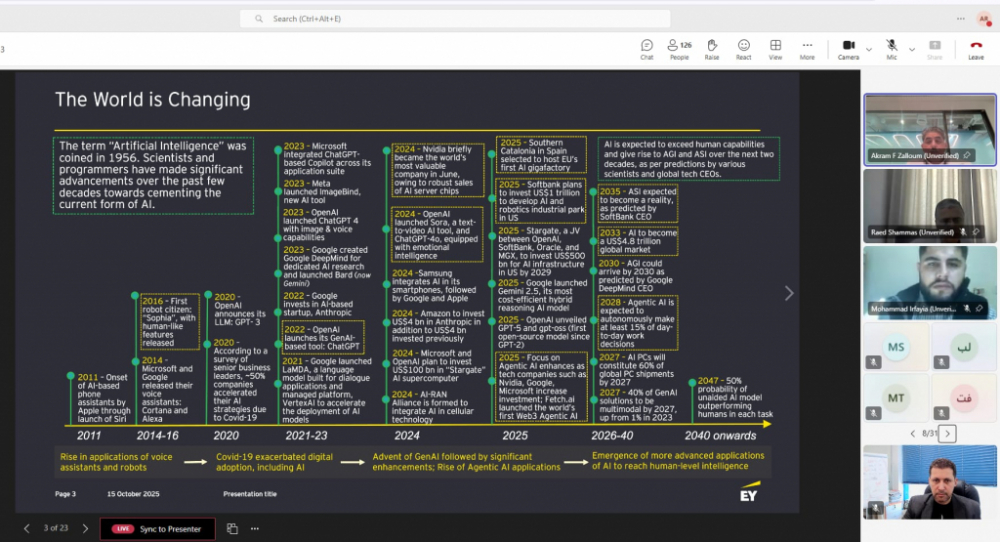Expand the Camera options dropdown arrow
This screenshot has height=542, width=1000.
tap(868, 48)
